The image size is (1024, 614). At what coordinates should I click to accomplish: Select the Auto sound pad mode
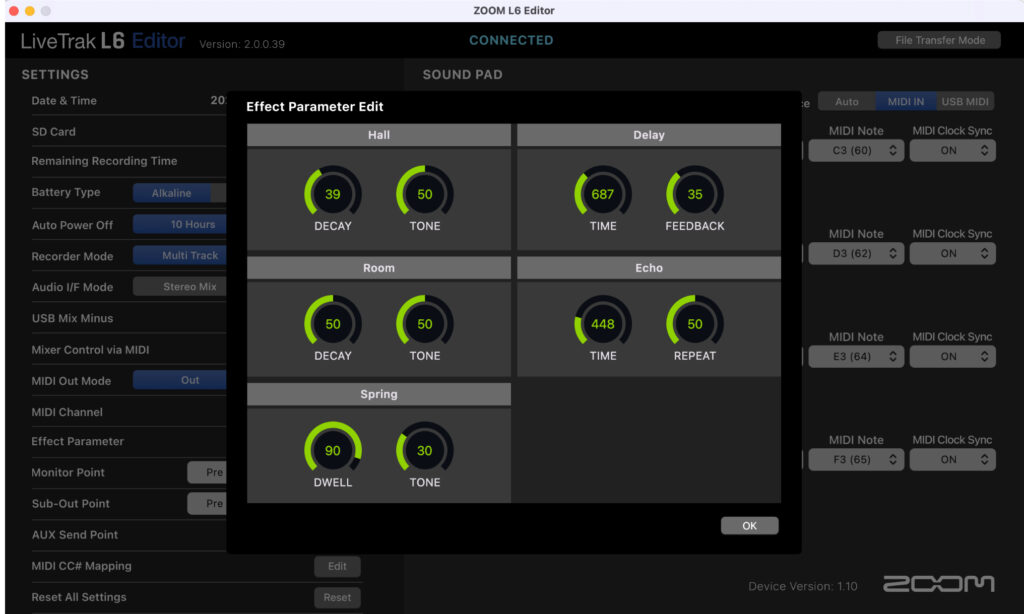click(846, 101)
